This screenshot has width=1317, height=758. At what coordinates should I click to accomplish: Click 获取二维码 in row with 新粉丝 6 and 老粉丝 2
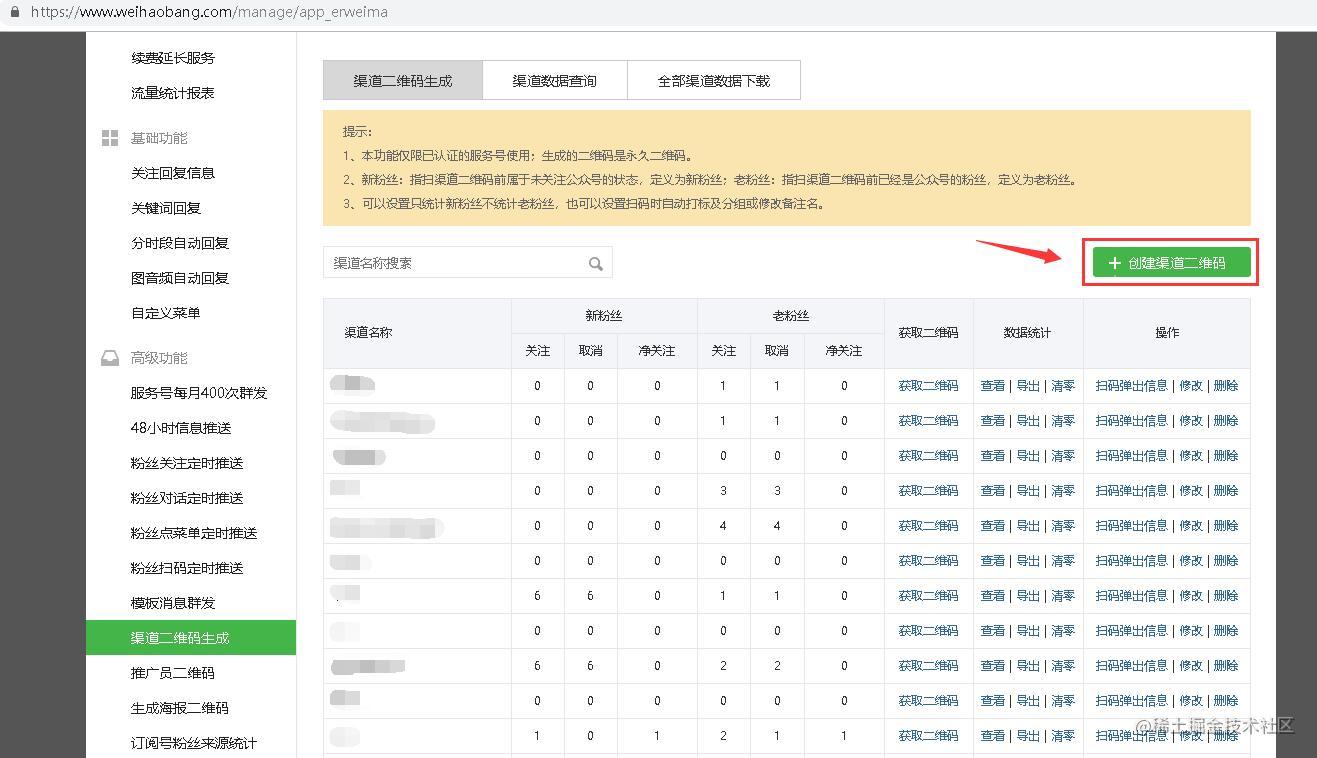coord(928,666)
